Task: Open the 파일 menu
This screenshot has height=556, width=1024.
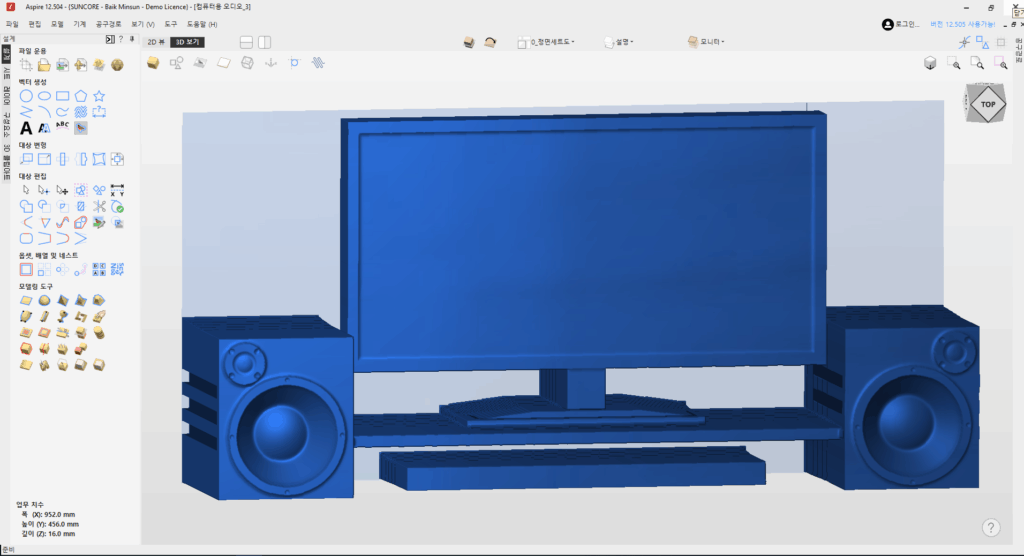Action: (x=12, y=23)
